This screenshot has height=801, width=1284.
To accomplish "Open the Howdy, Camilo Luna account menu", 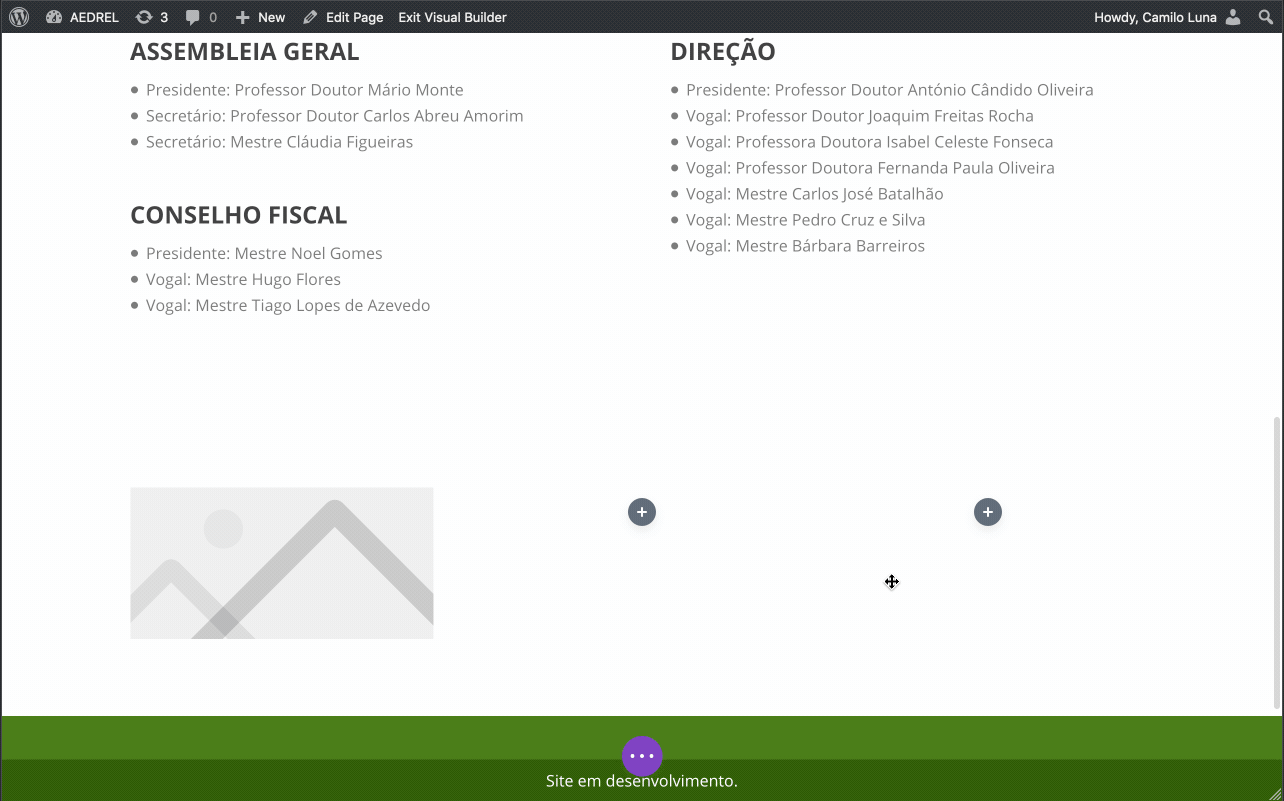I will [x=1155, y=17].
